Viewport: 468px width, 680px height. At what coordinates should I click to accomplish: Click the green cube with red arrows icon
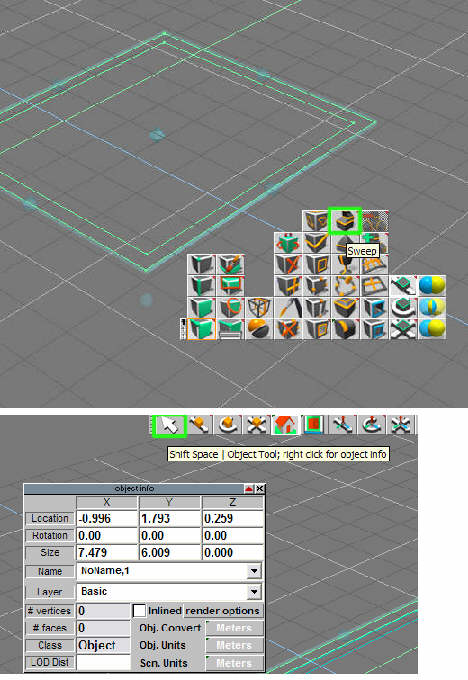point(288,242)
